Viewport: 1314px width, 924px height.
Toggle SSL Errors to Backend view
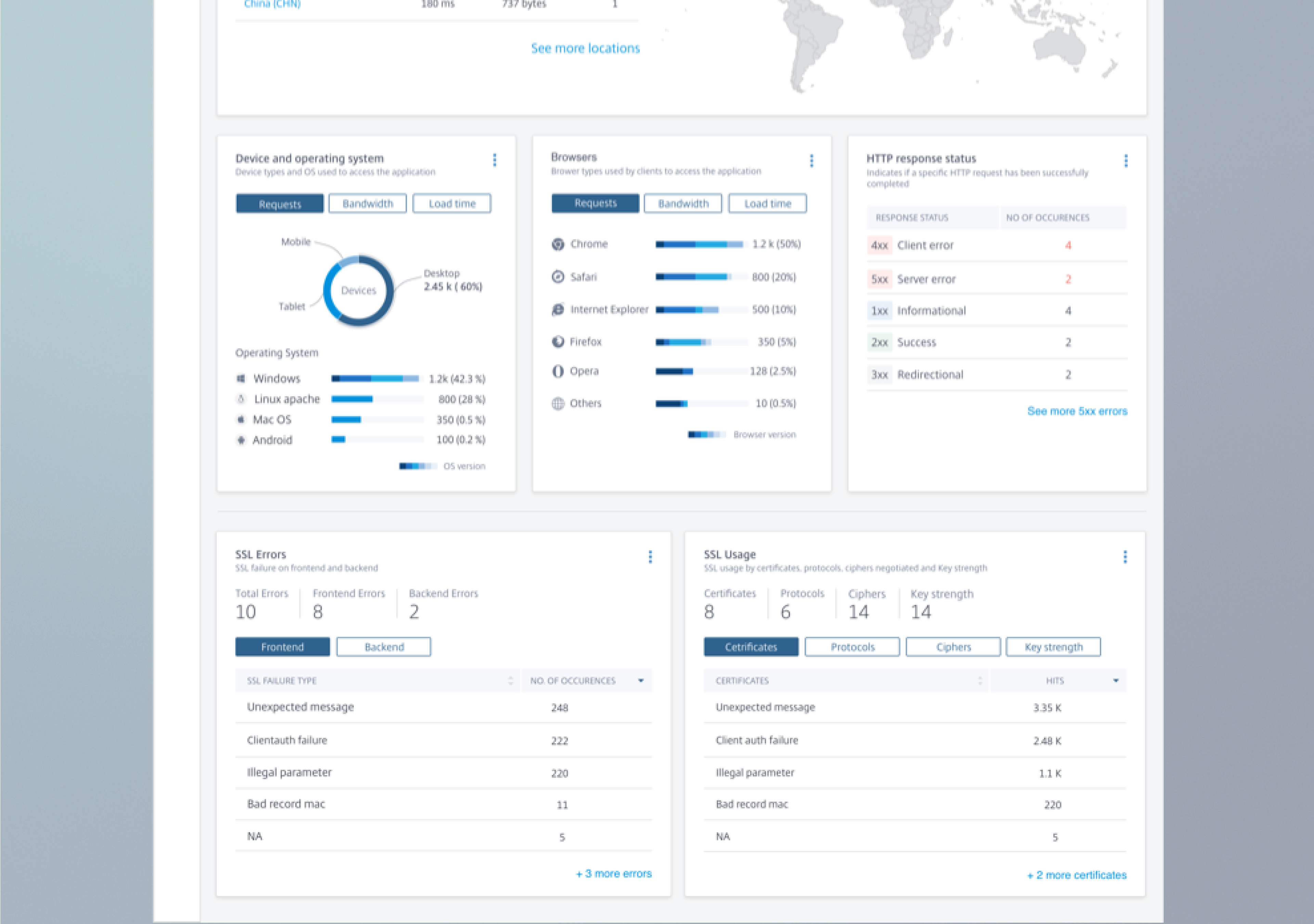[x=384, y=647]
